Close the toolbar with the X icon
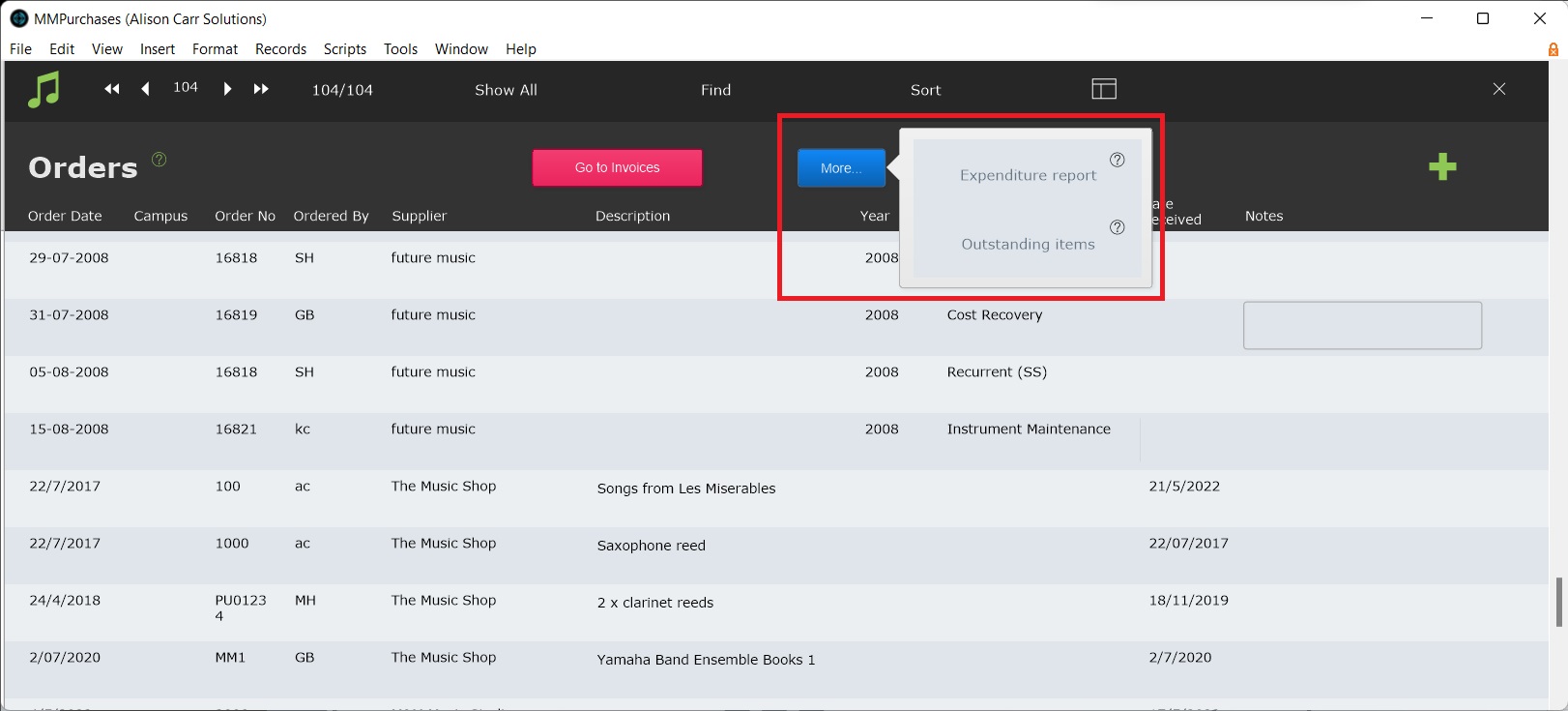1568x711 pixels. click(1499, 89)
